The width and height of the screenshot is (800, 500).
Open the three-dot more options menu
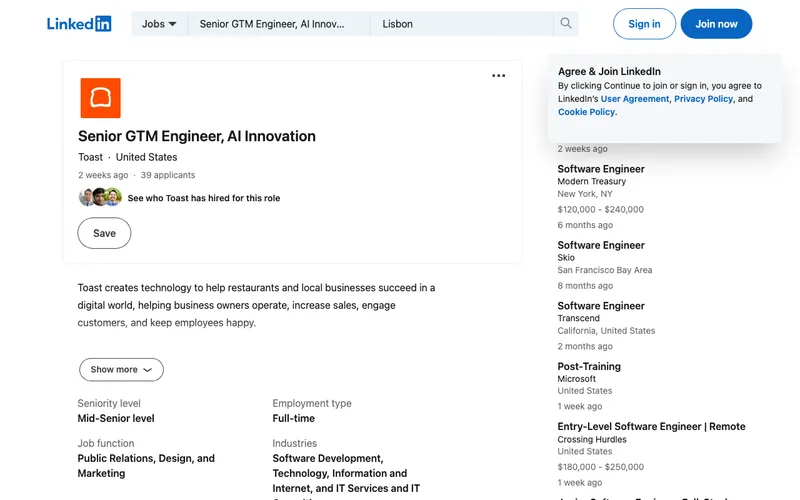498,76
